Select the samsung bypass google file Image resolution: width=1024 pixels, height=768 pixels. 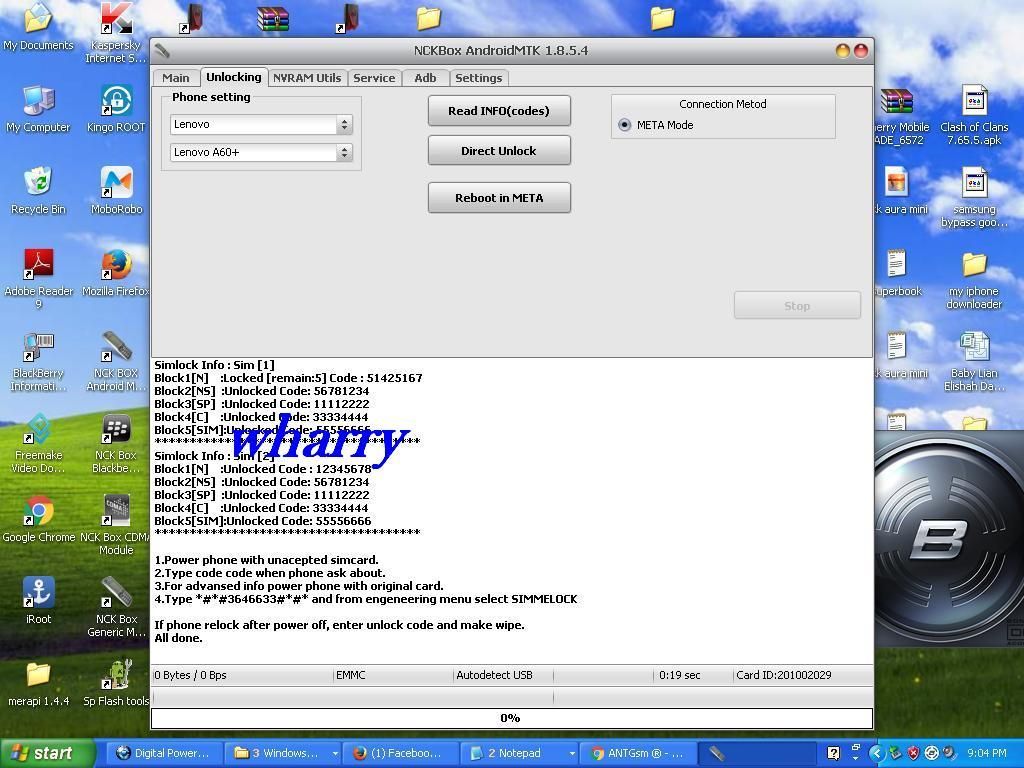(x=974, y=198)
